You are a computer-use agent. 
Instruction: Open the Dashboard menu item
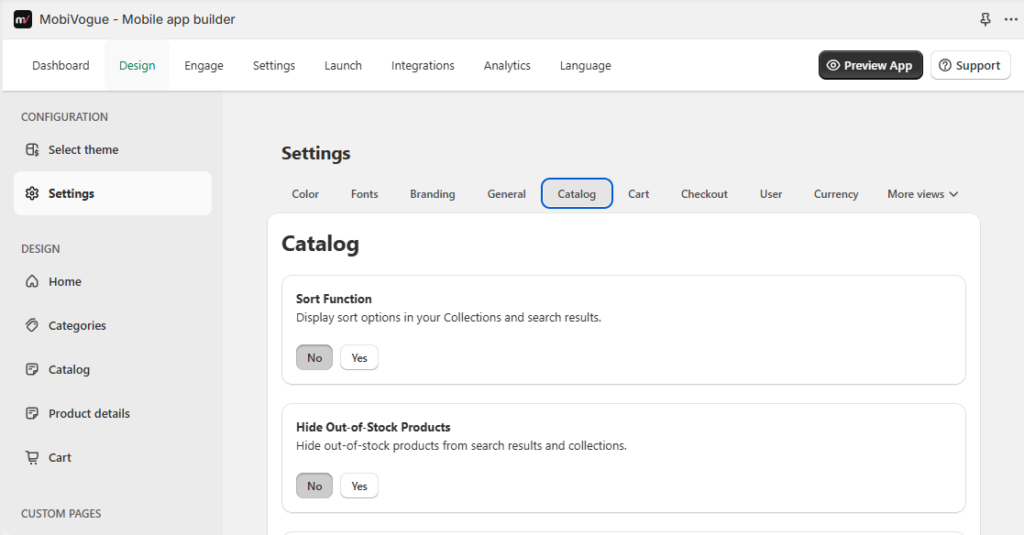pyautogui.click(x=61, y=65)
